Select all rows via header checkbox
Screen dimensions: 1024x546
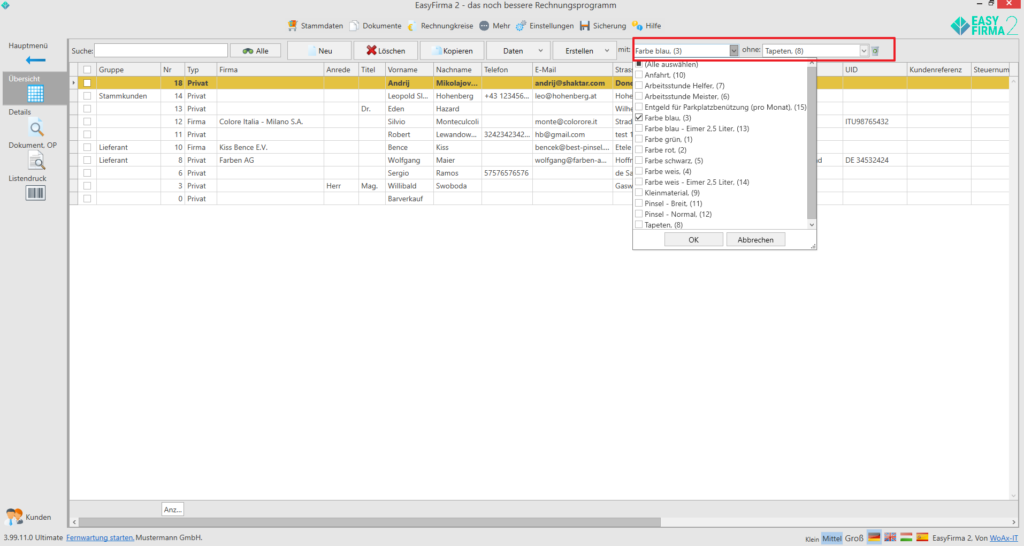point(87,69)
